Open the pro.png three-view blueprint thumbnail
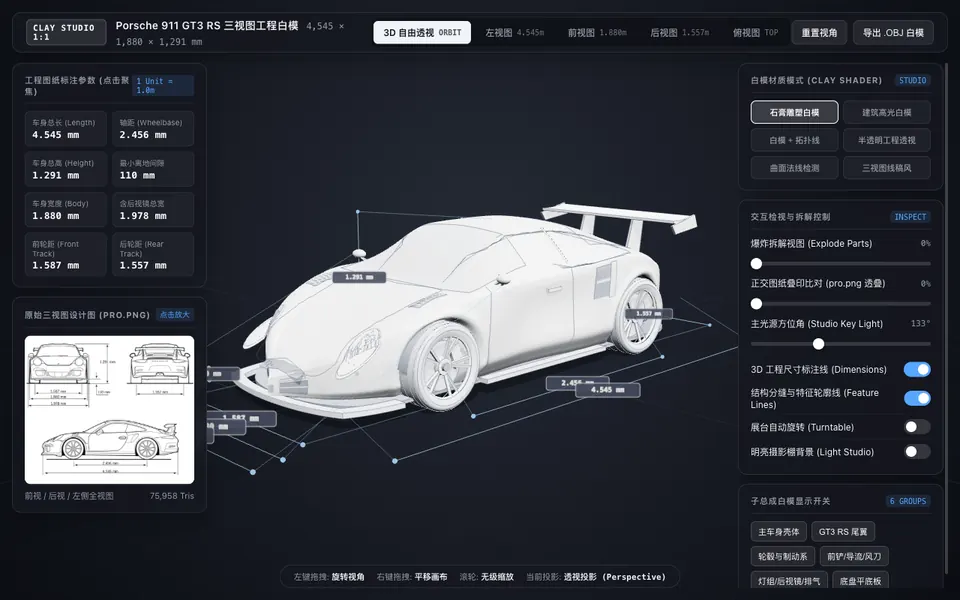 tap(110, 410)
